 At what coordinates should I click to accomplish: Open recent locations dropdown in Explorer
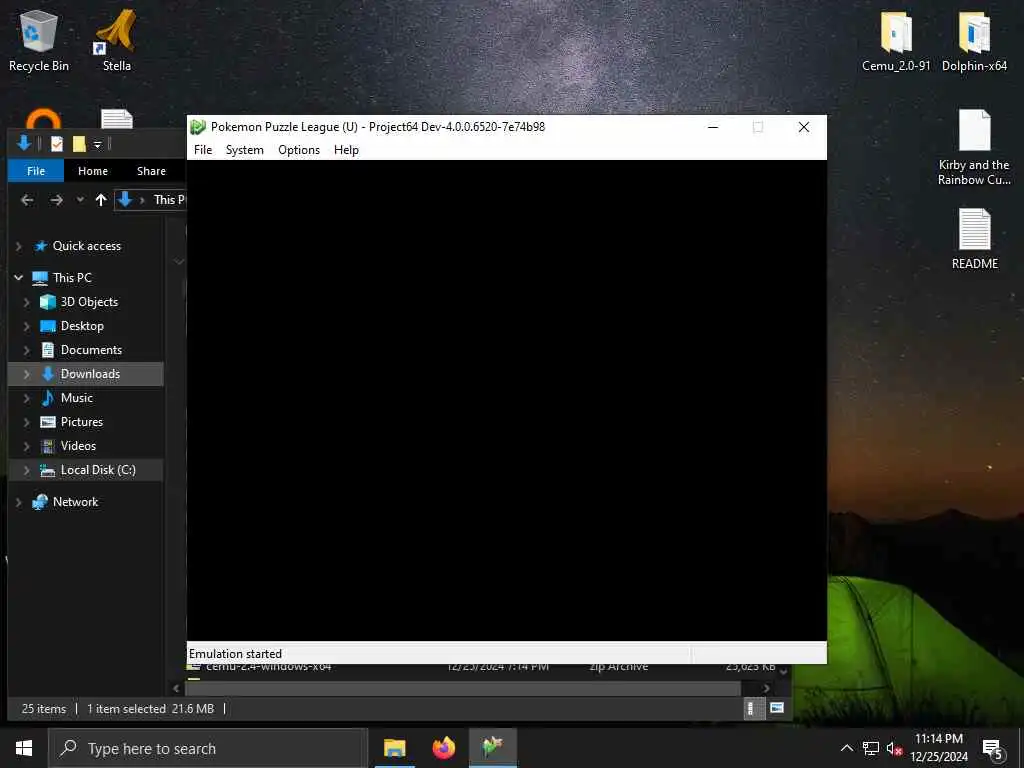(80, 200)
